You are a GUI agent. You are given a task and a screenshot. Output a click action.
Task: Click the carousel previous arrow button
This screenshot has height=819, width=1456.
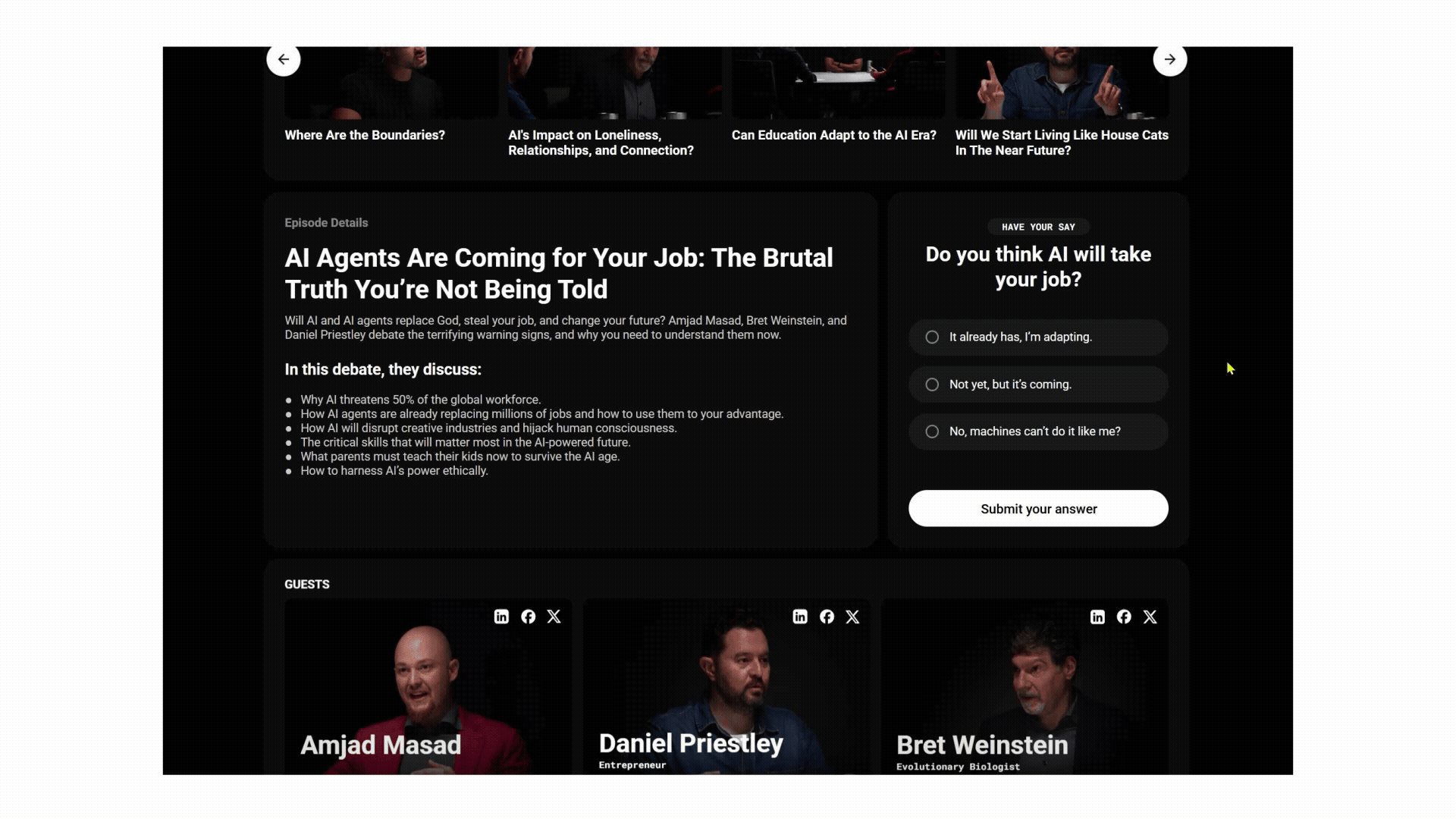tap(284, 59)
